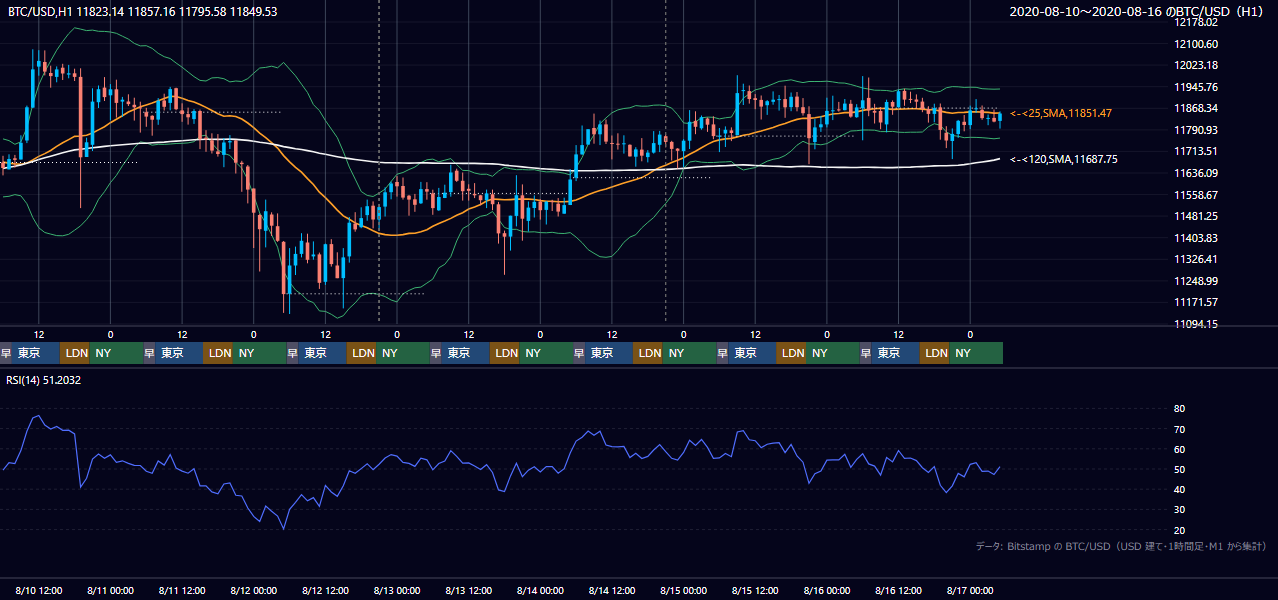
Task: Click price axis value 11326.41
Action: coord(1196,259)
